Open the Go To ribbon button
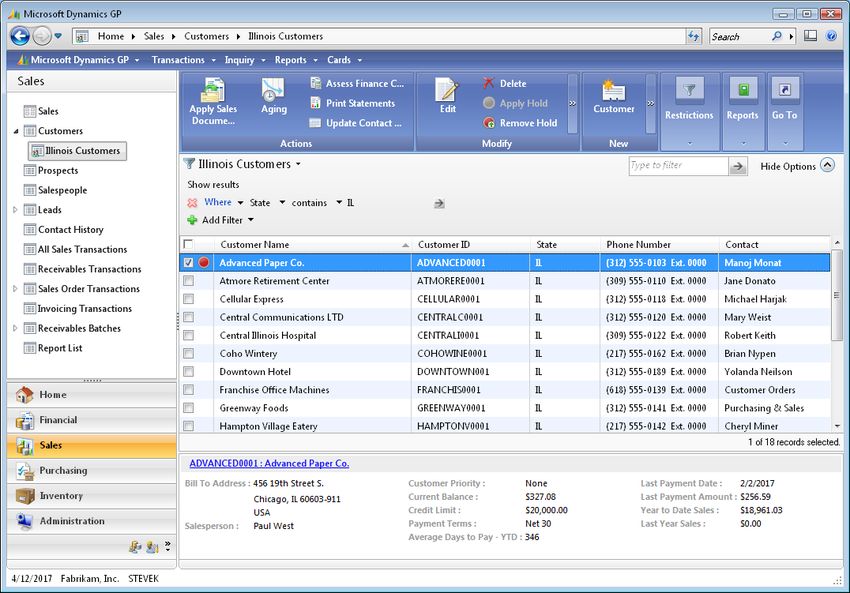The width and height of the screenshot is (850, 593). [x=784, y=112]
